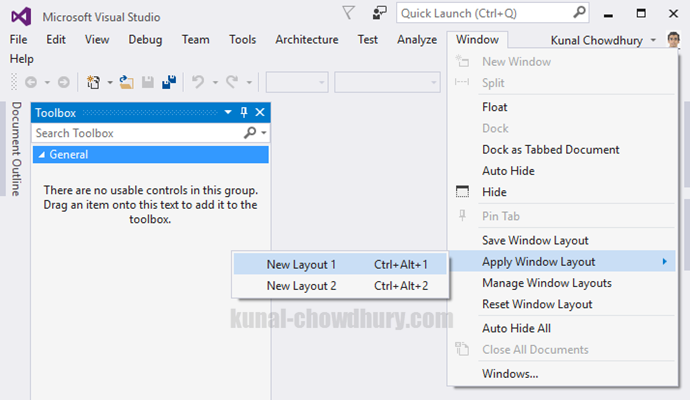Viewport: 690px width, 400px height.
Task: Open the Toolbox search options dropdown
Action: click(264, 132)
